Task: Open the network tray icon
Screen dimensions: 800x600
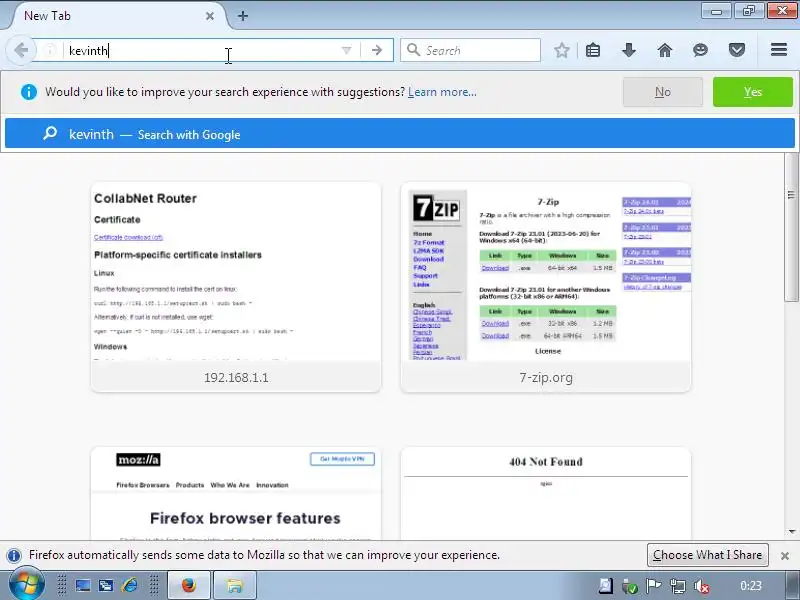Action: coord(678,586)
